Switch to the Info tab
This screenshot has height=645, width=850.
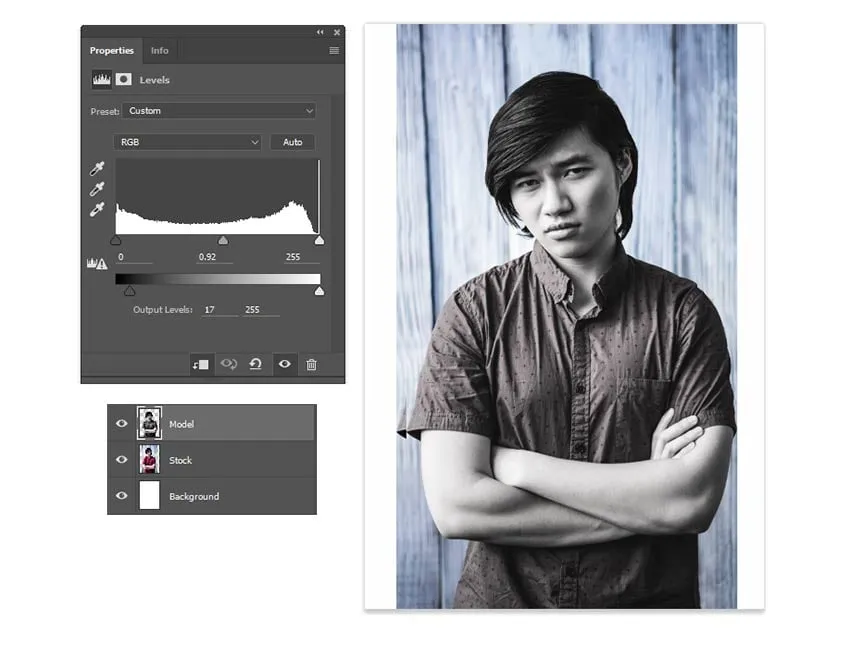click(160, 51)
